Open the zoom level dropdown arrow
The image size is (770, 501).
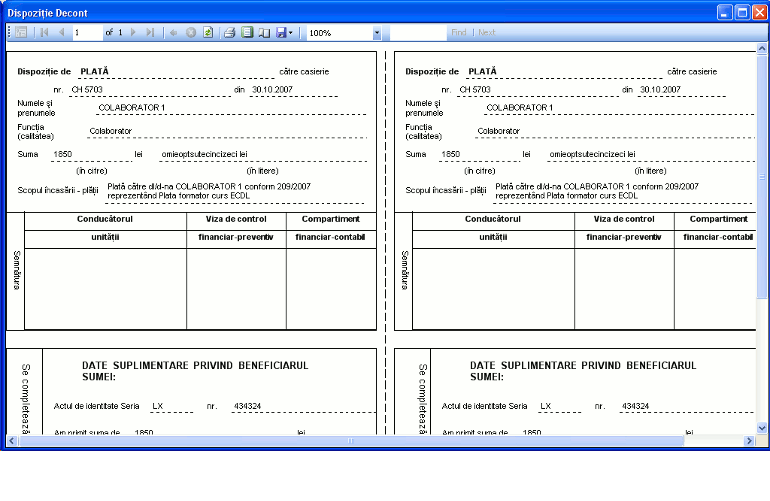click(377, 33)
